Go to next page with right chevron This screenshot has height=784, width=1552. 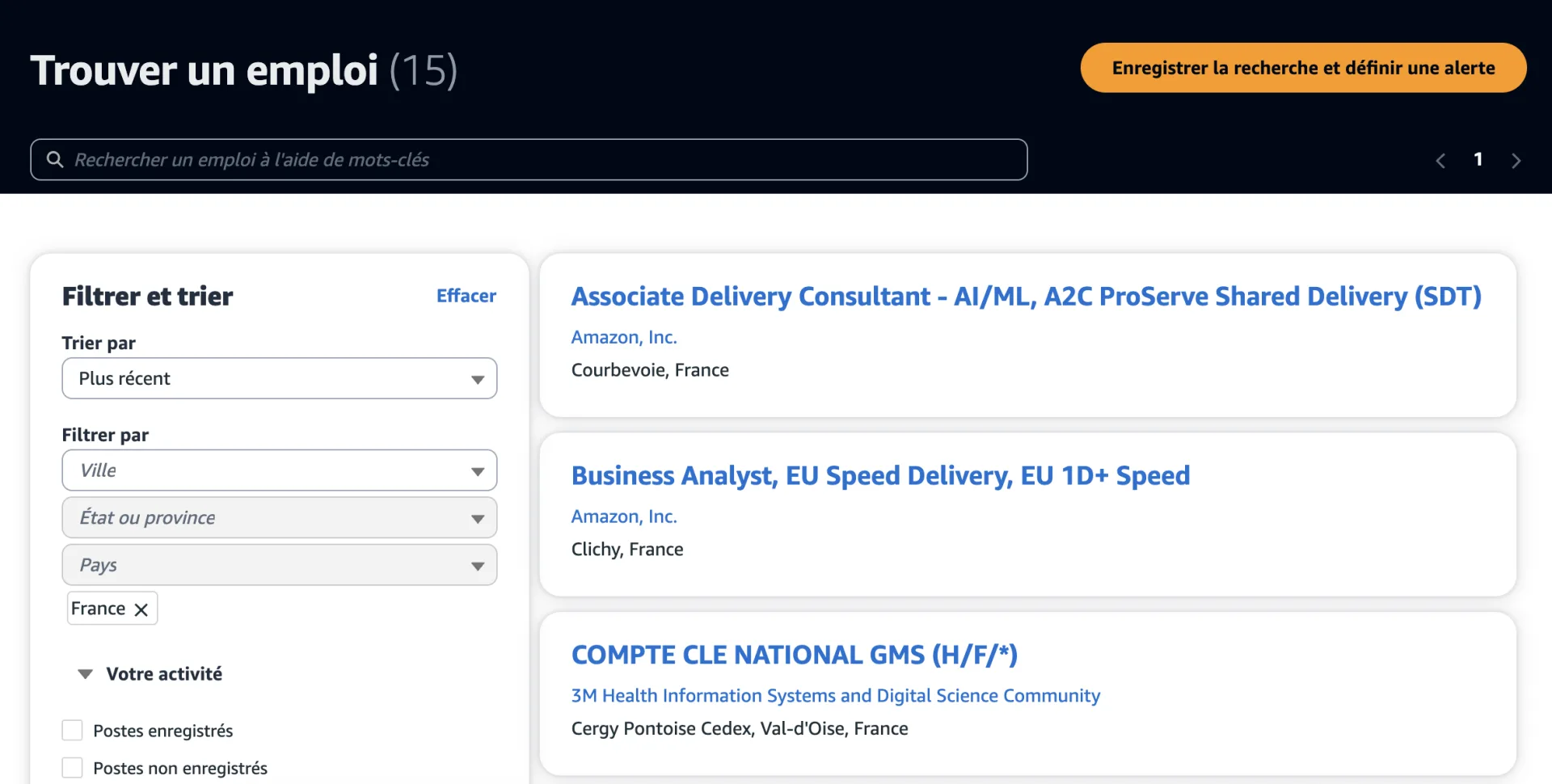click(x=1516, y=161)
